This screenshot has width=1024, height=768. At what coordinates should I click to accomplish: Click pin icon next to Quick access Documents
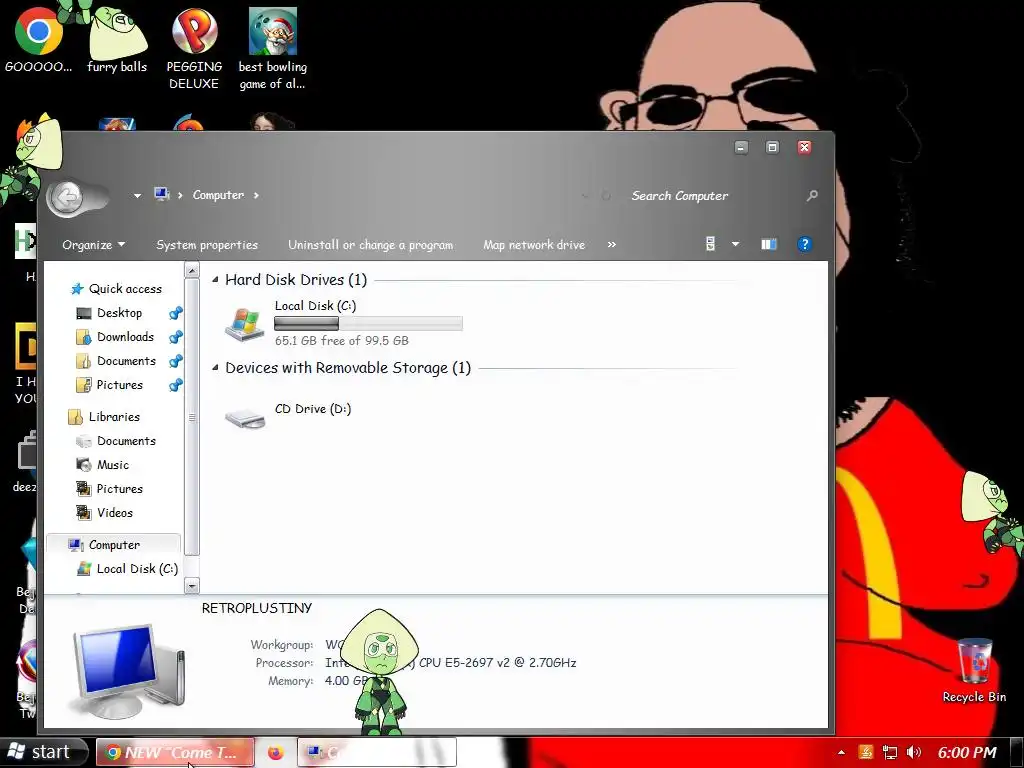175,361
